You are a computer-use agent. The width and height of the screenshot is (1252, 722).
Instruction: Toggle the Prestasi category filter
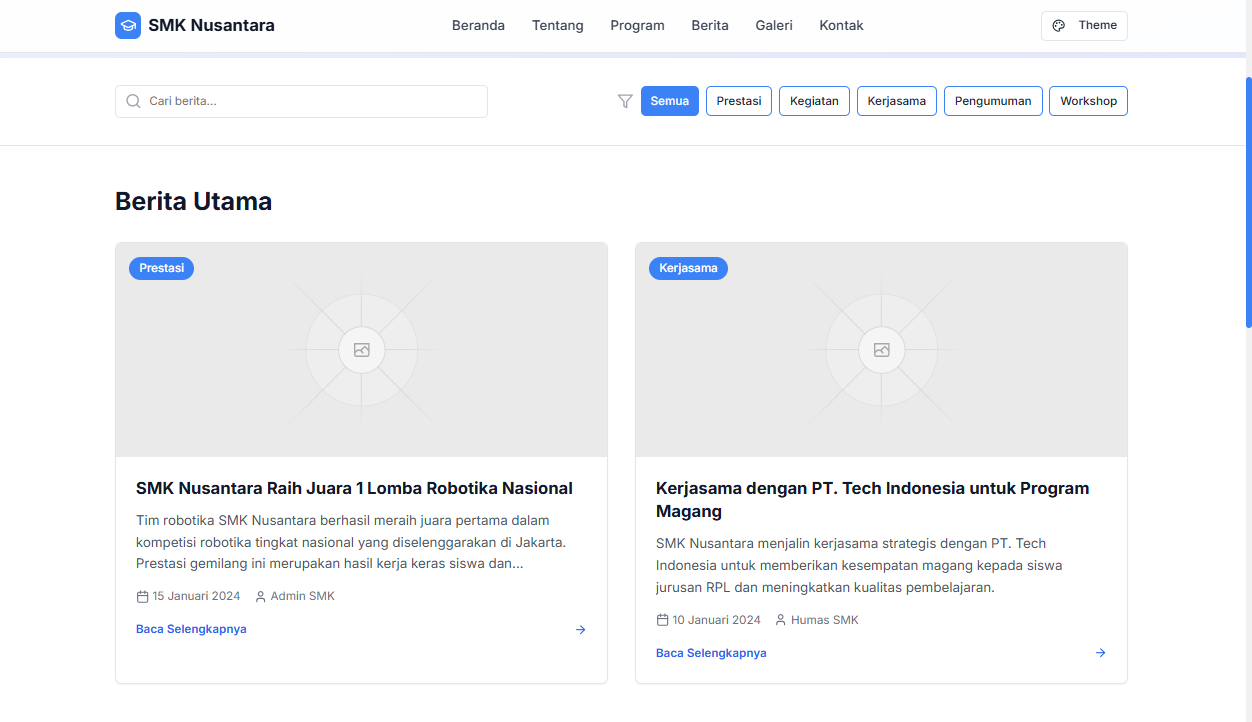739,101
